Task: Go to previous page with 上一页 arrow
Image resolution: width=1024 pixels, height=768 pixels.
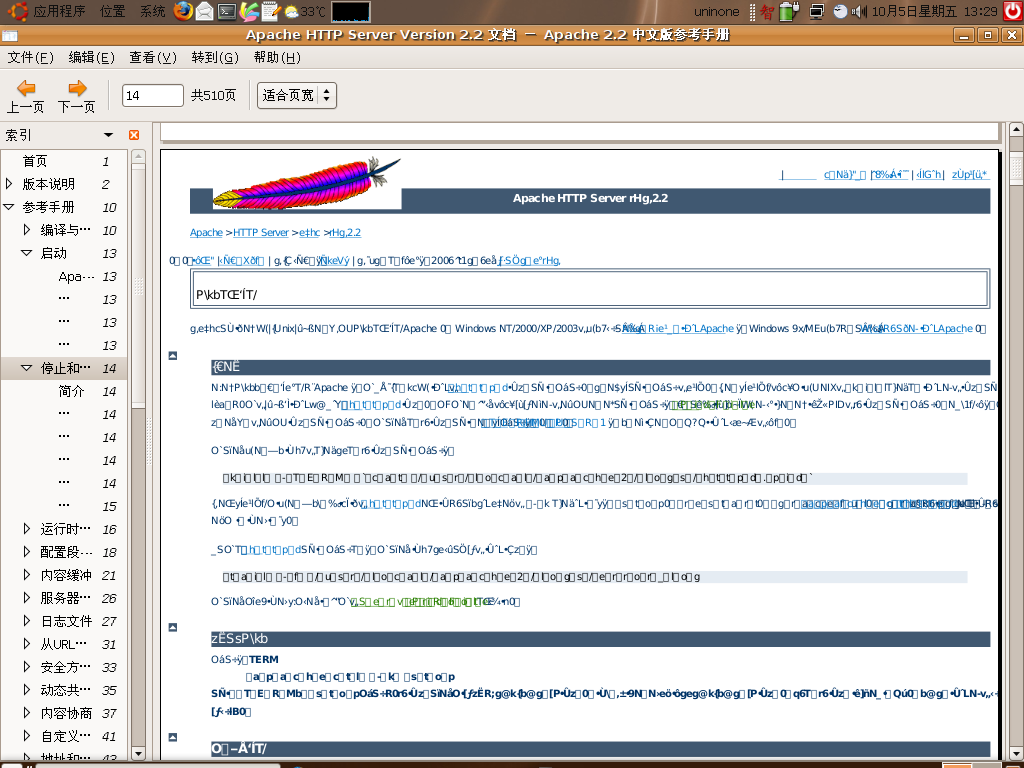Action: click(25, 96)
